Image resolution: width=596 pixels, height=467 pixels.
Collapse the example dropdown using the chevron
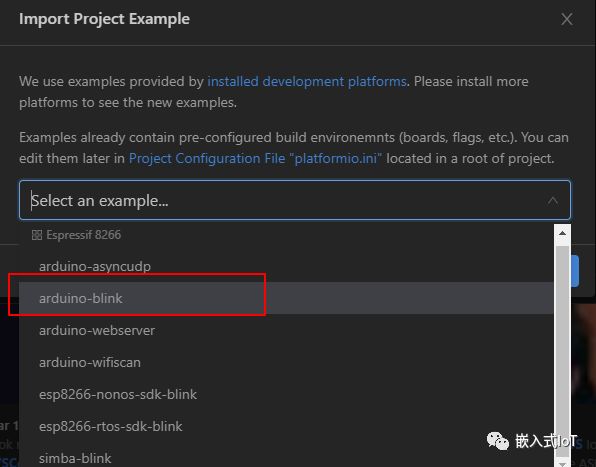[x=553, y=200]
